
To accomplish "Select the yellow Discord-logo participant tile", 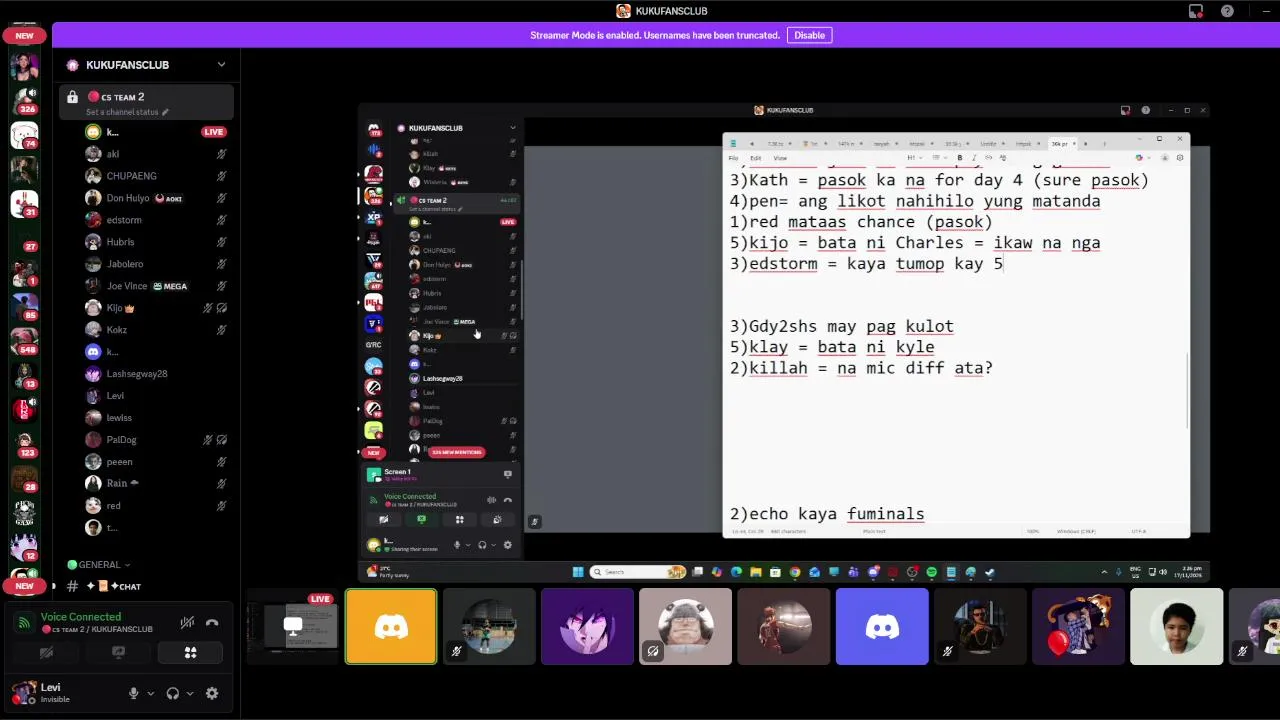I will pyautogui.click(x=391, y=627).
